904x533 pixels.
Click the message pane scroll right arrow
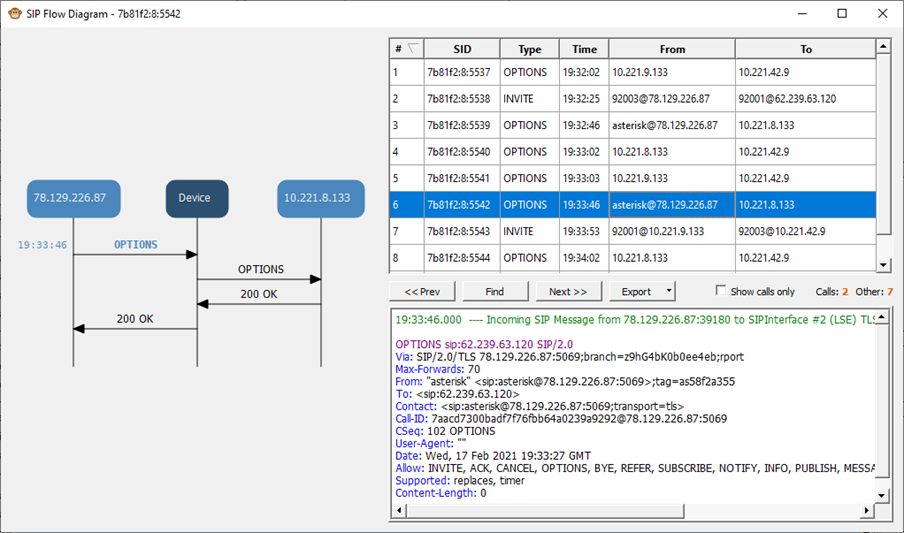[x=867, y=510]
